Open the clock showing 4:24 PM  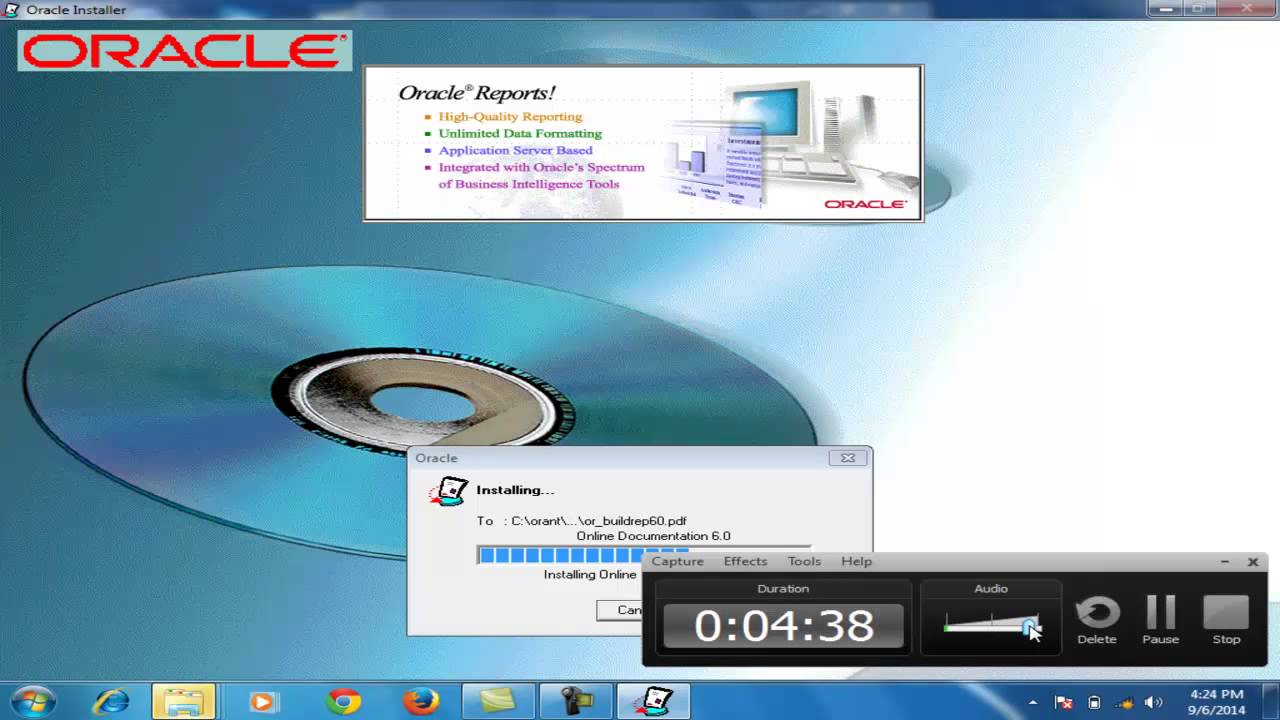point(1217,702)
